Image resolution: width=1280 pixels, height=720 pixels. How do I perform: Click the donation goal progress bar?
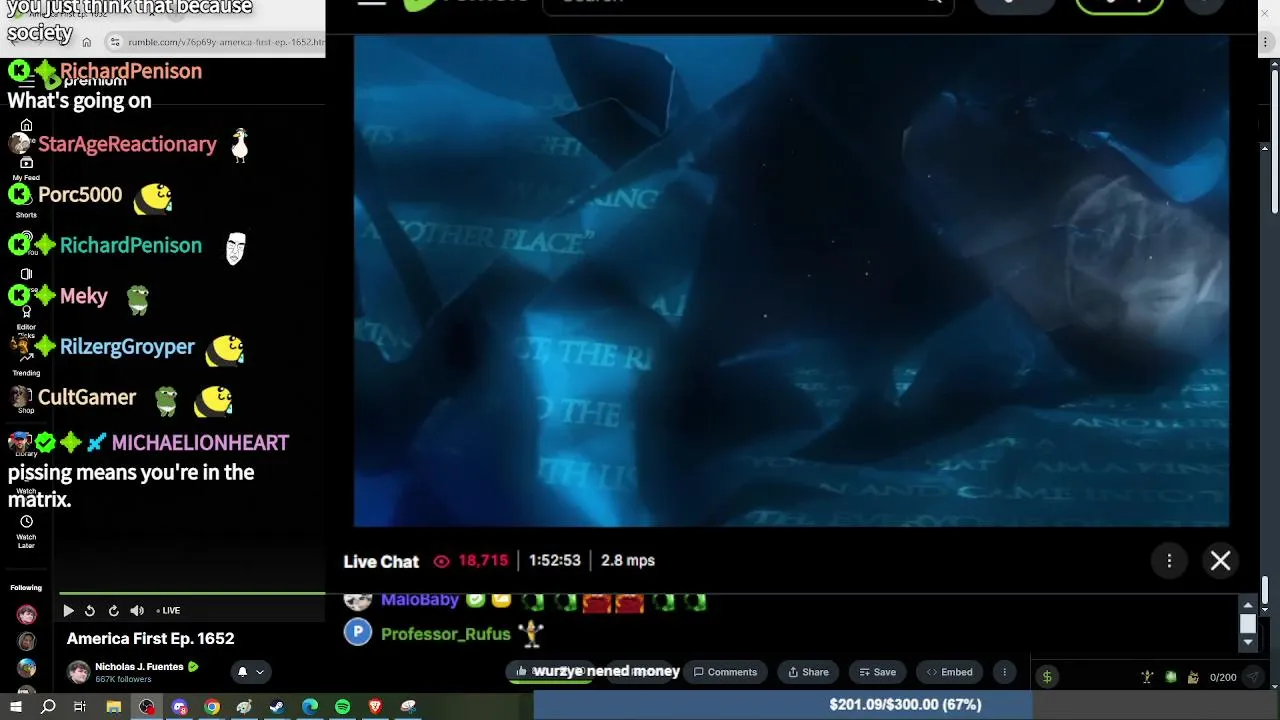click(905, 705)
